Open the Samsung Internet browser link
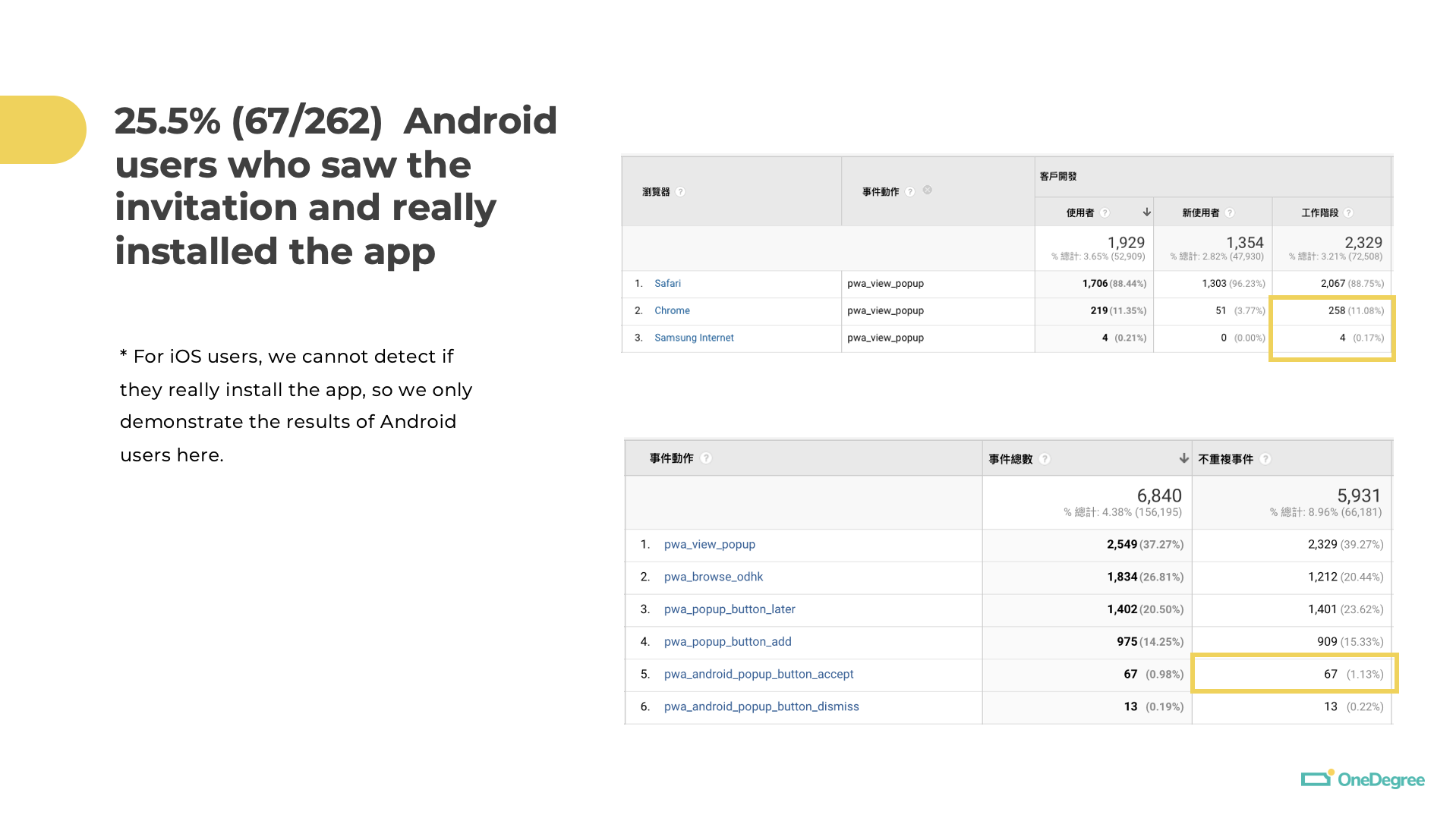The width and height of the screenshot is (1456, 818). pyautogui.click(x=694, y=338)
